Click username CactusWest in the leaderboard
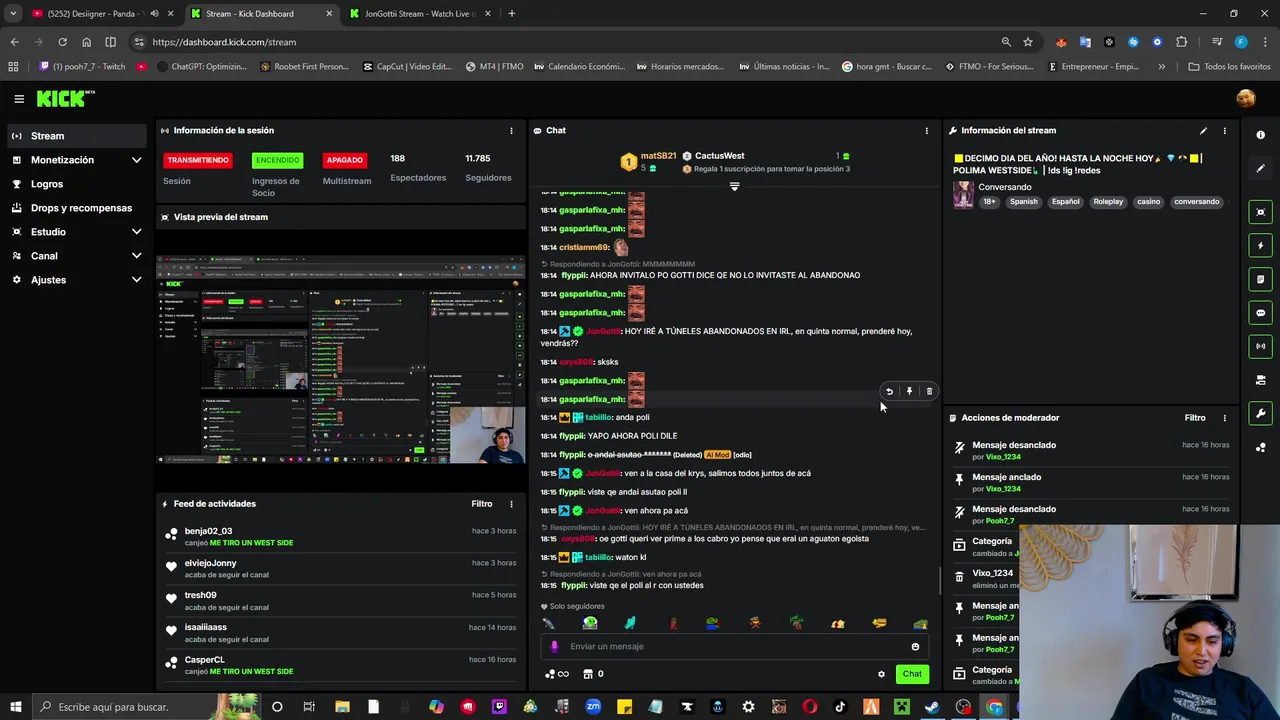1280x720 pixels. (719, 156)
